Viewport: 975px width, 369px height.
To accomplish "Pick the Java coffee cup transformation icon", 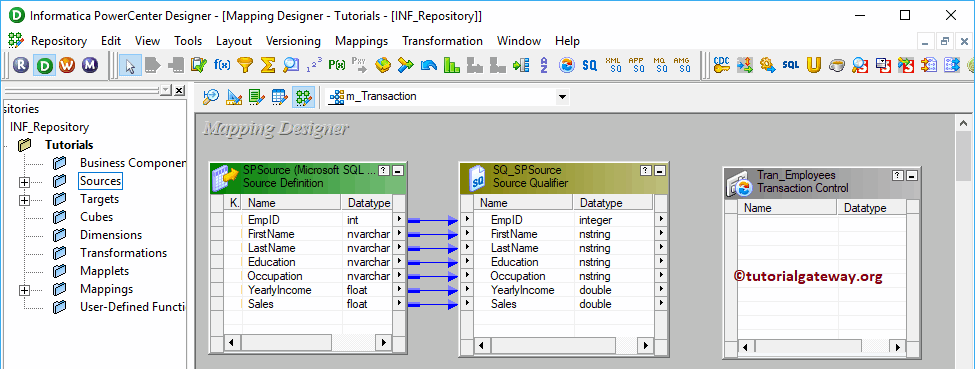I will pos(836,65).
